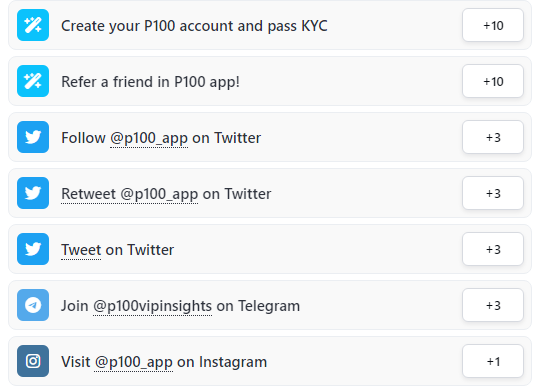Open the Create your P100 account and pass KYC entry
The image size is (540, 392).
click(270, 25)
